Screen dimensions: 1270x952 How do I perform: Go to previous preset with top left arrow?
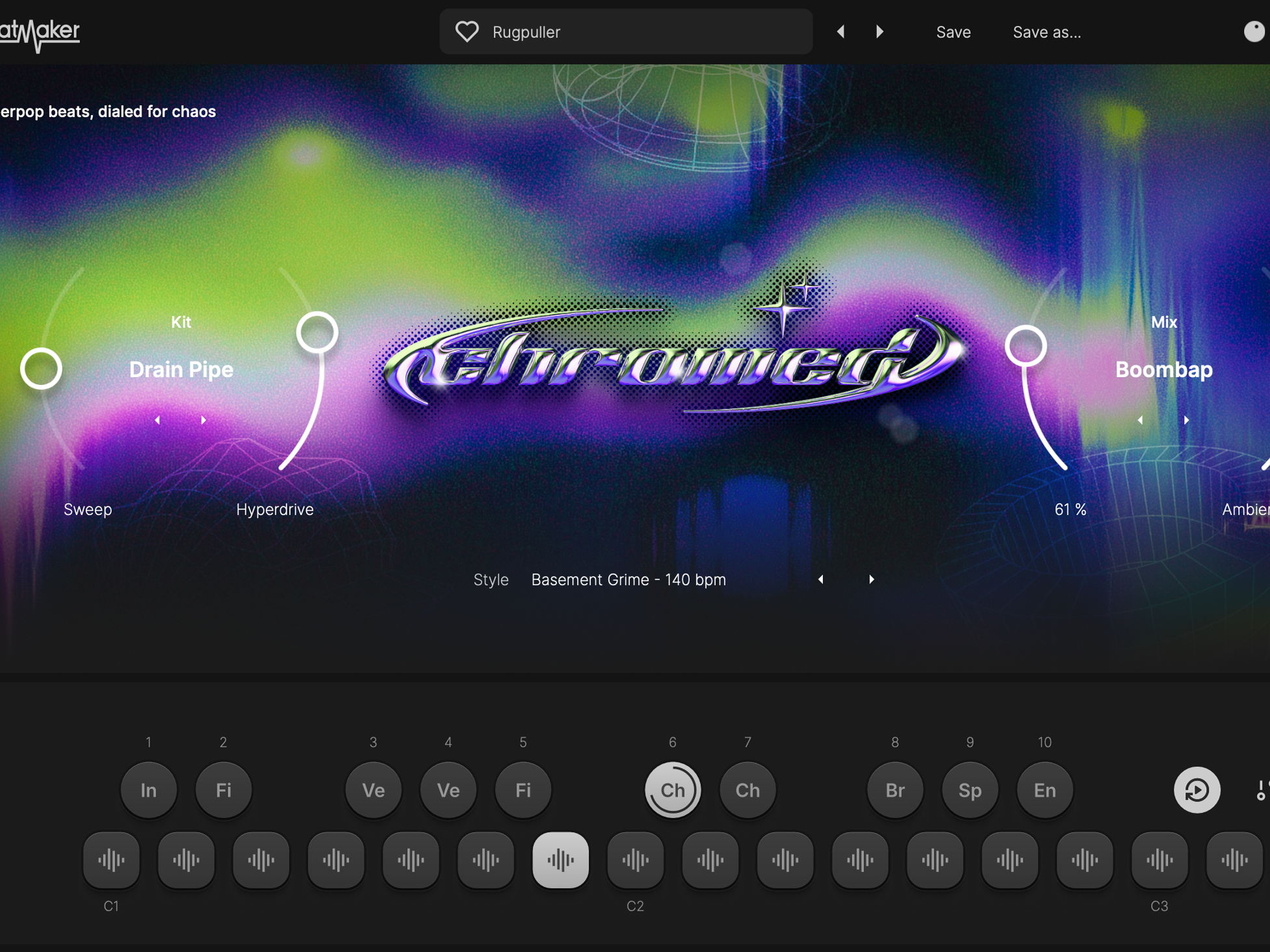tap(841, 32)
